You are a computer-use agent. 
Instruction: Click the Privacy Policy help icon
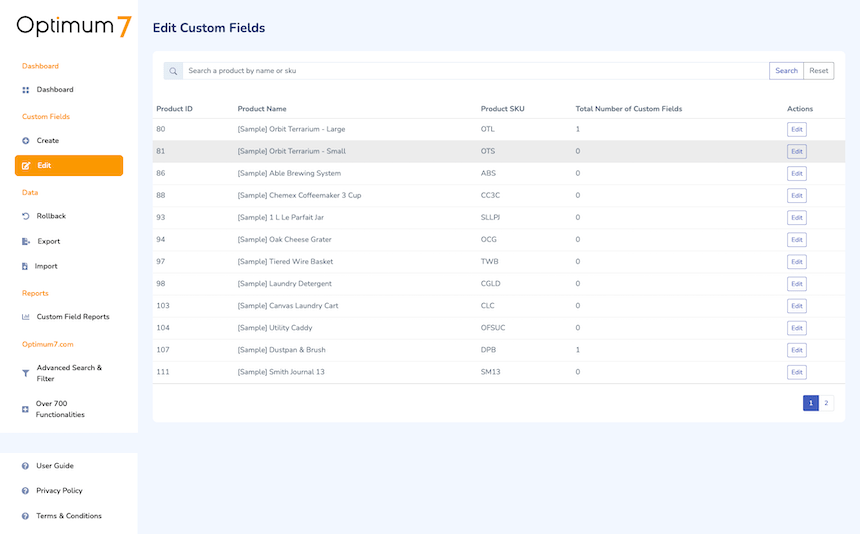click(25, 491)
